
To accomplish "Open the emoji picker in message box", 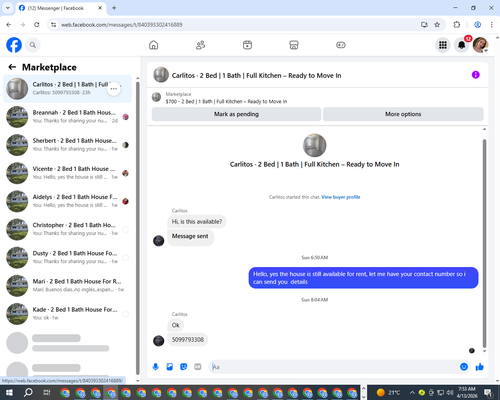I will [464, 367].
